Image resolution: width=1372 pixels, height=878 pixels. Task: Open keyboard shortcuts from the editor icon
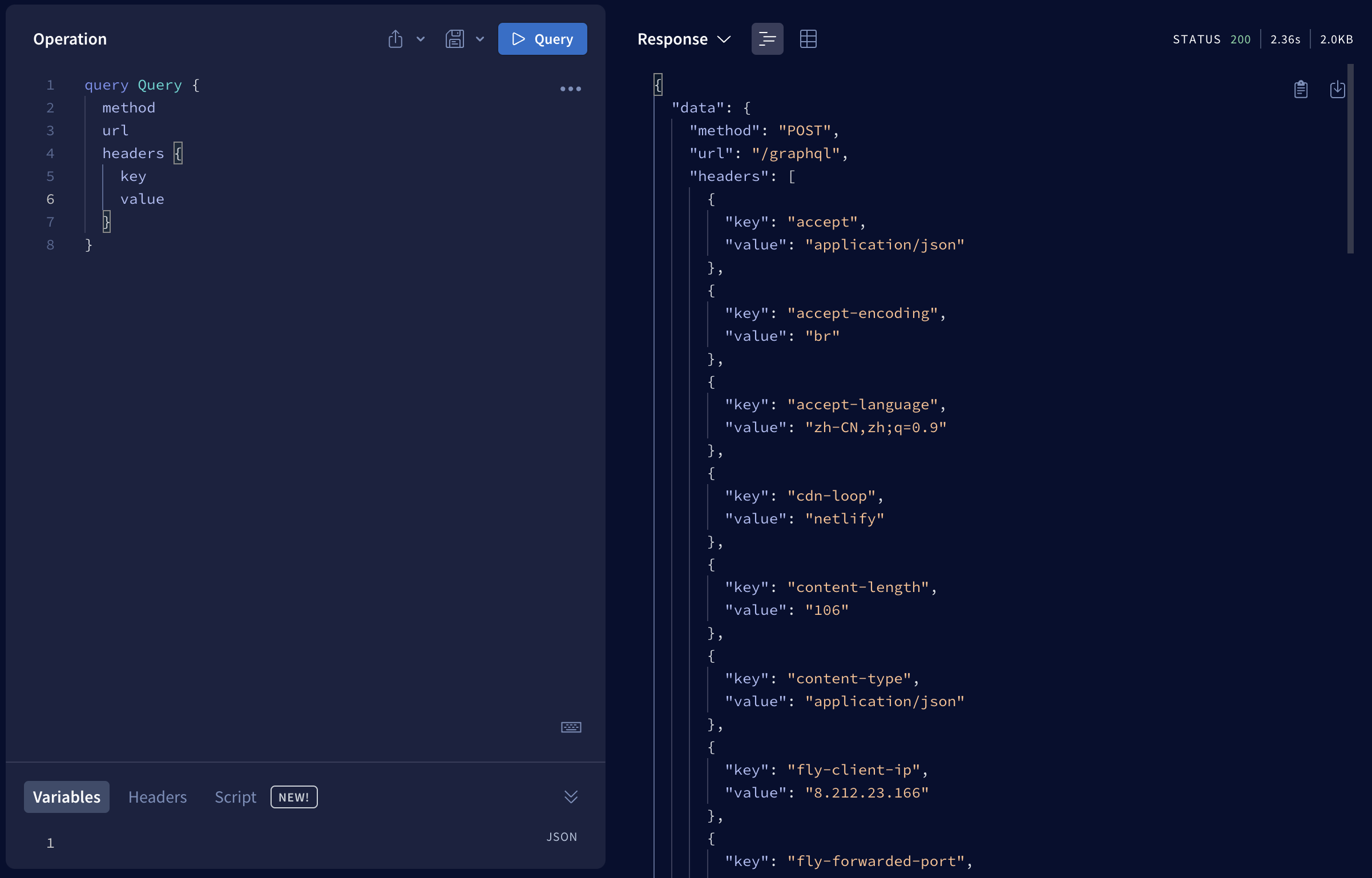[571, 727]
